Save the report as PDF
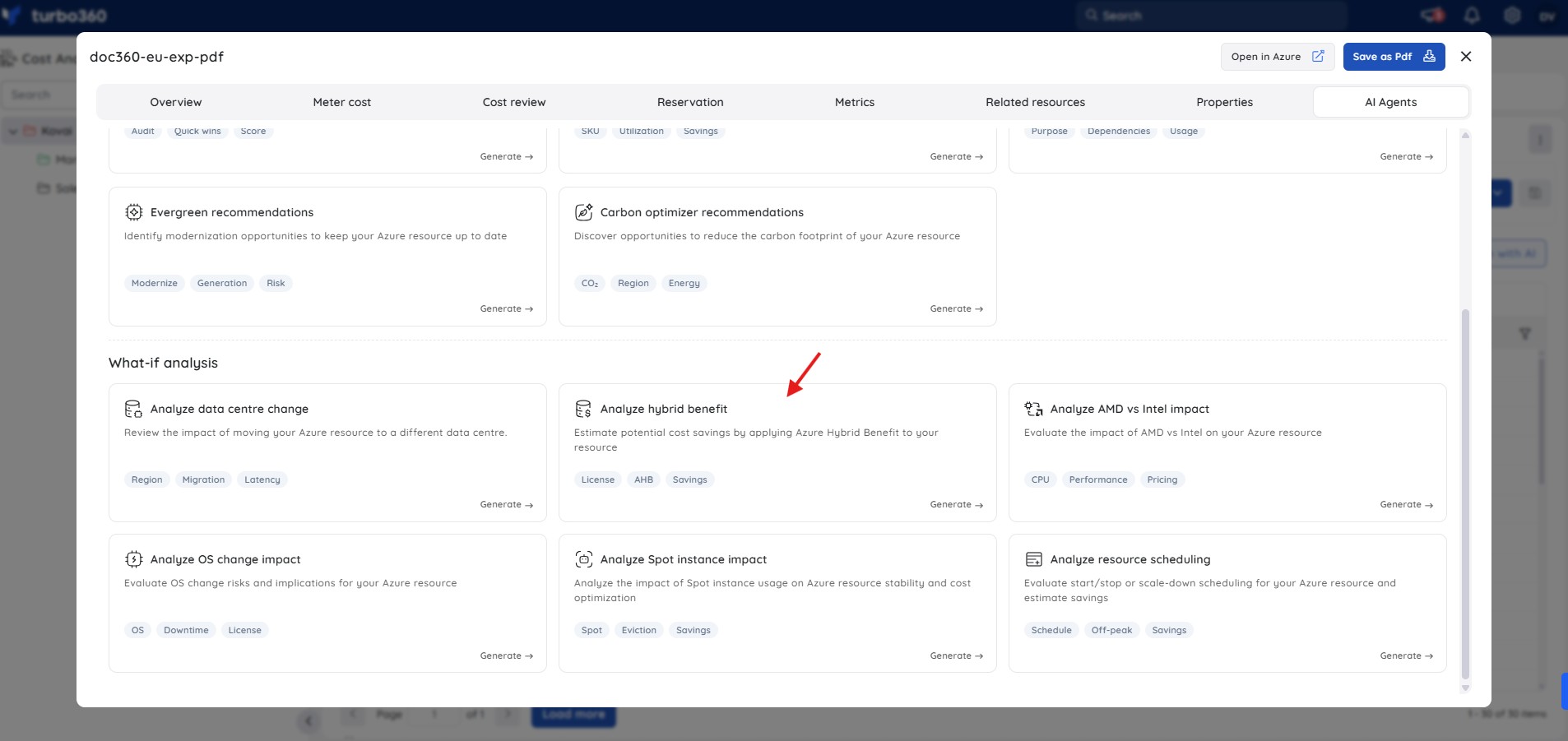This screenshot has height=741, width=1568. pos(1394,57)
